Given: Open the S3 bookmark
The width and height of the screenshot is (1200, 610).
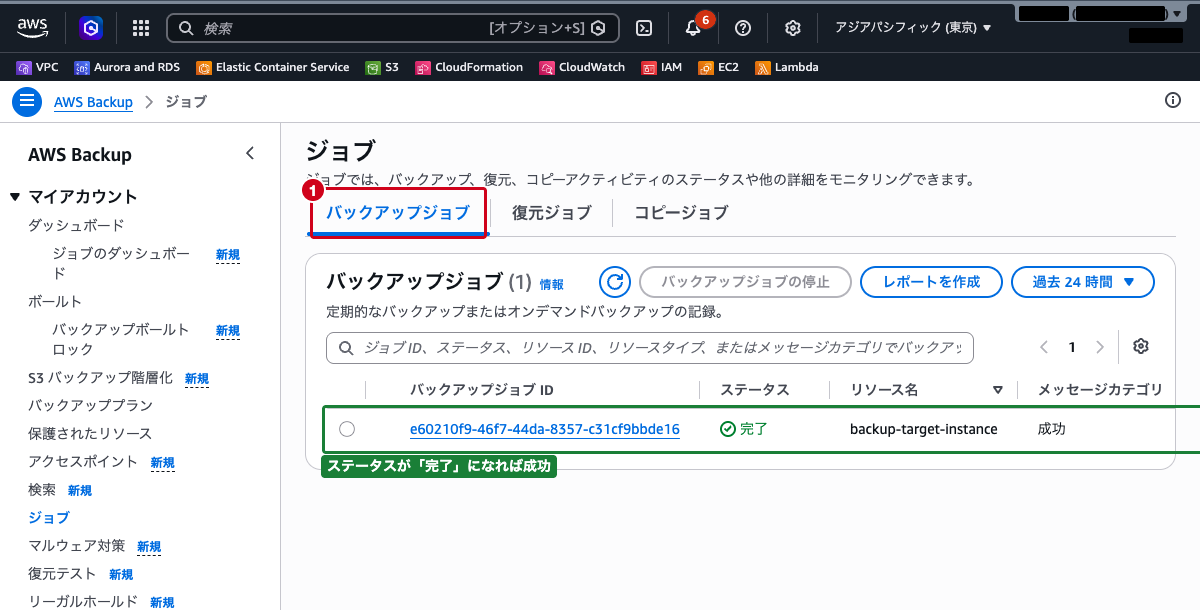Looking at the screenshot, I should (x=382, y=67).
